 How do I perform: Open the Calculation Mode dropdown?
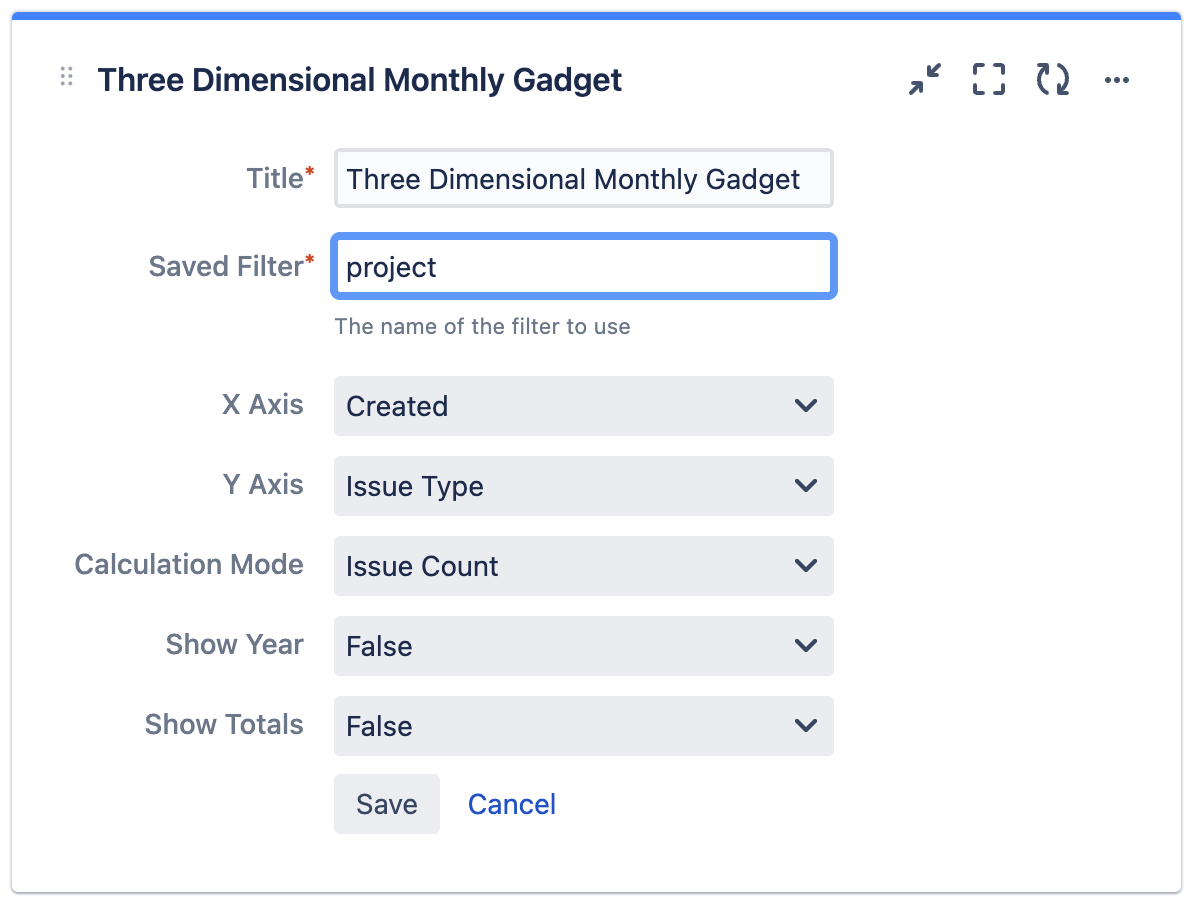point(583,566)
